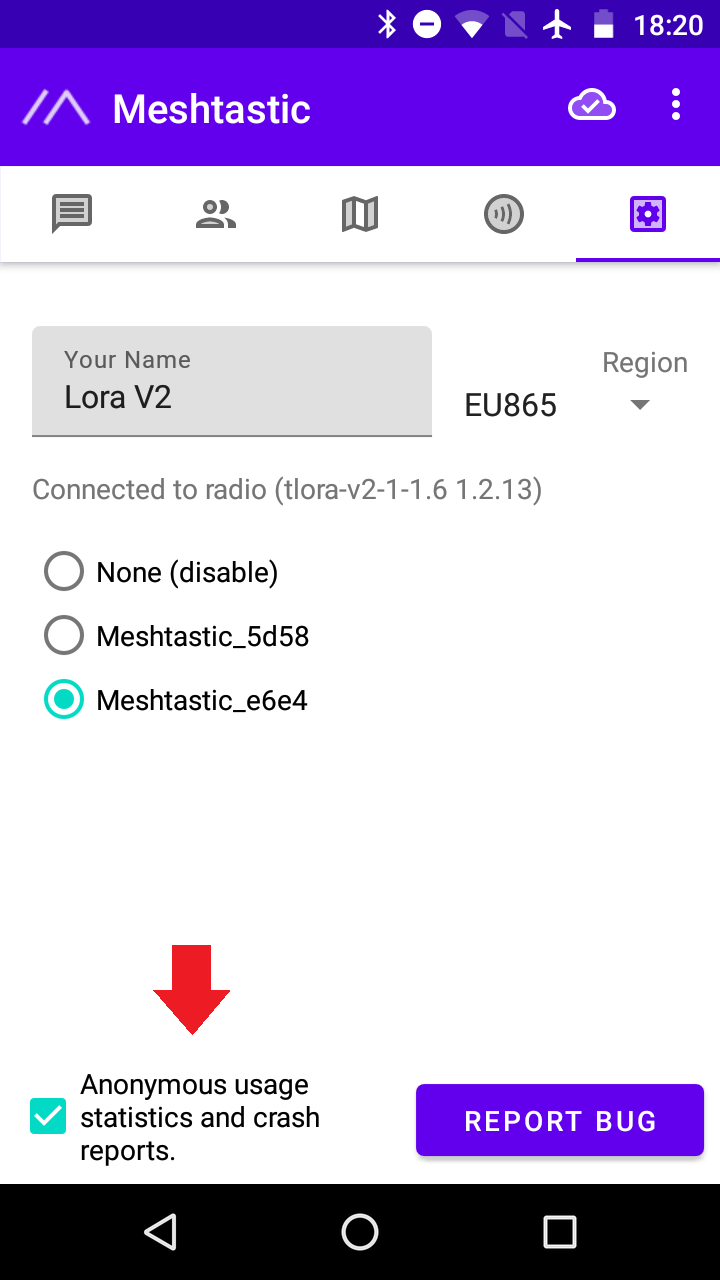Select the None (disable) radio option
The image size is (720, 1280).
pyautogui.click(x=64, y=572)
